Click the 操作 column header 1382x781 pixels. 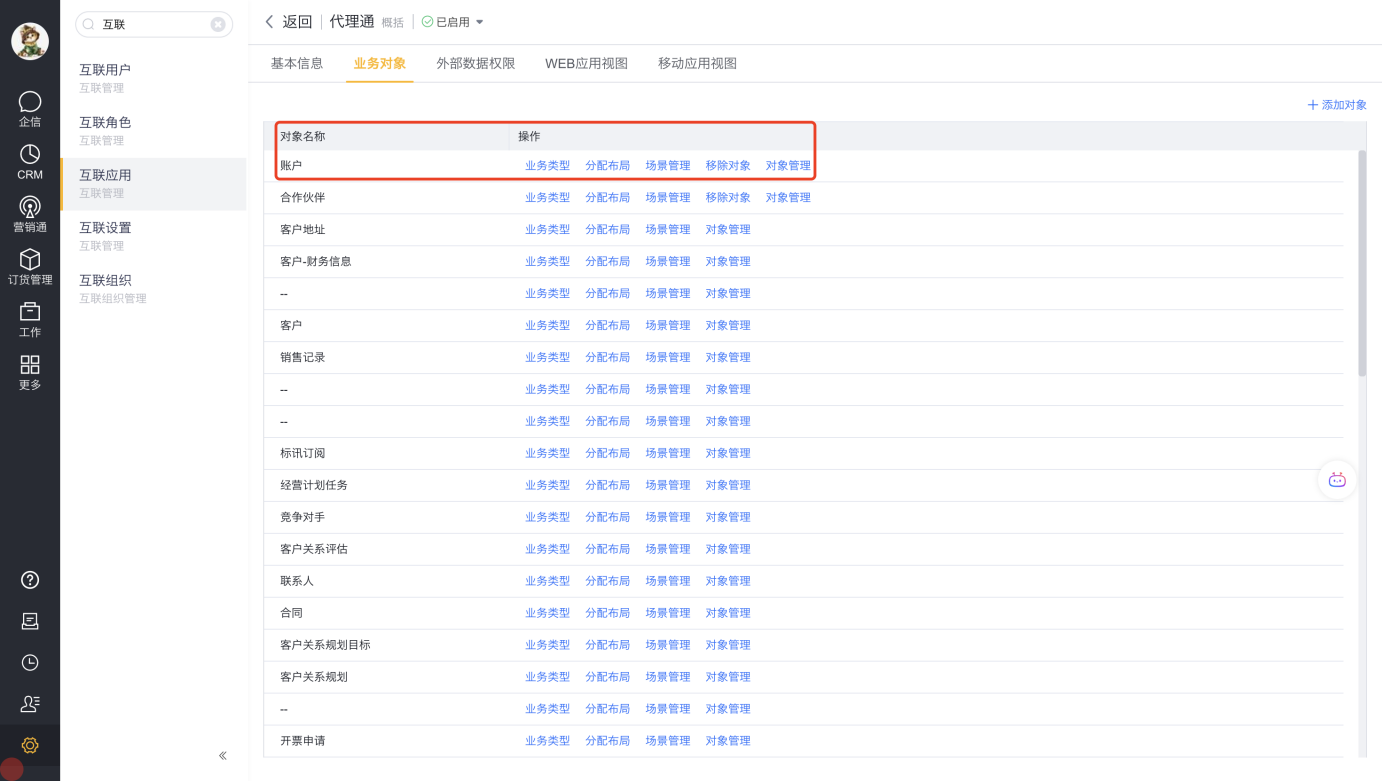[x=529, y=136]
